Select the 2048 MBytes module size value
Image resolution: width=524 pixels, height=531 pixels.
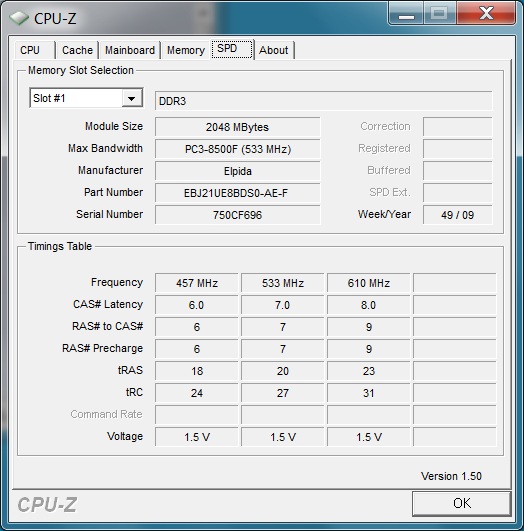(237, 127)
